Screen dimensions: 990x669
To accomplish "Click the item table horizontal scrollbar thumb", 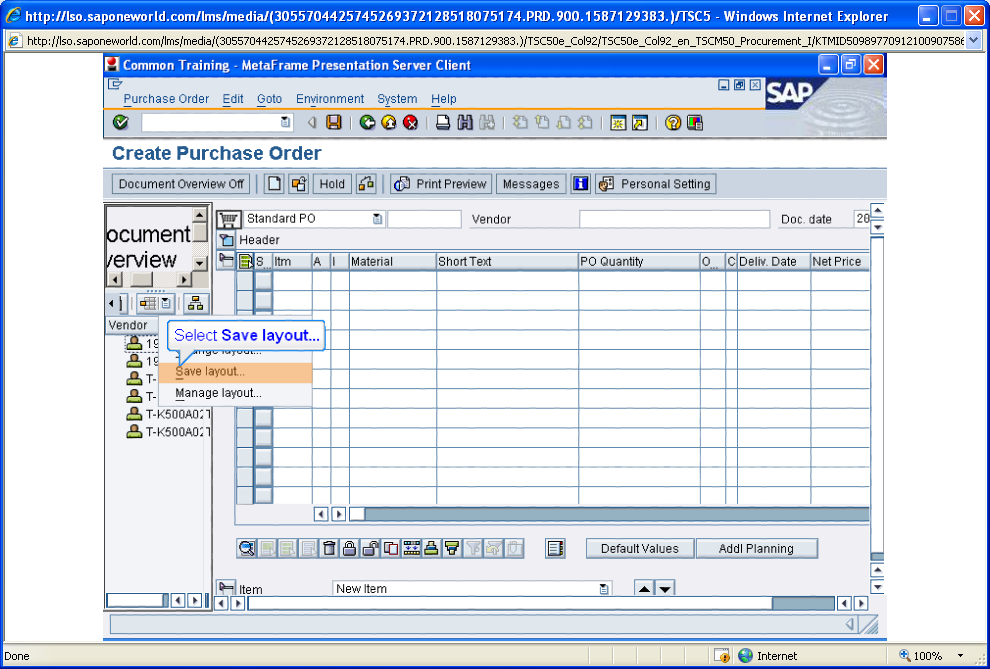I will (357, 514).
